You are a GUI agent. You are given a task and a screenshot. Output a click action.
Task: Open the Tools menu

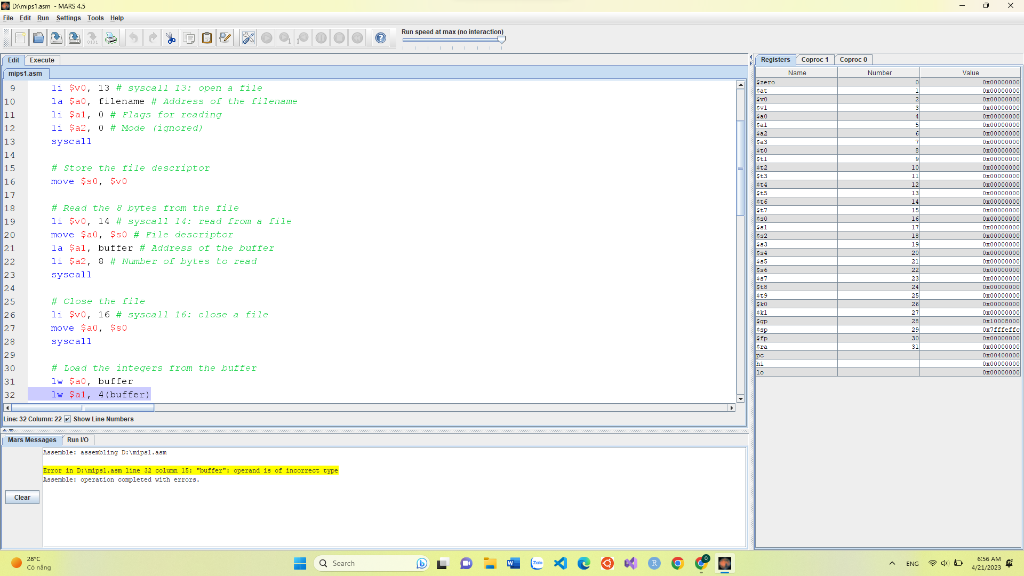pos(95,18)
